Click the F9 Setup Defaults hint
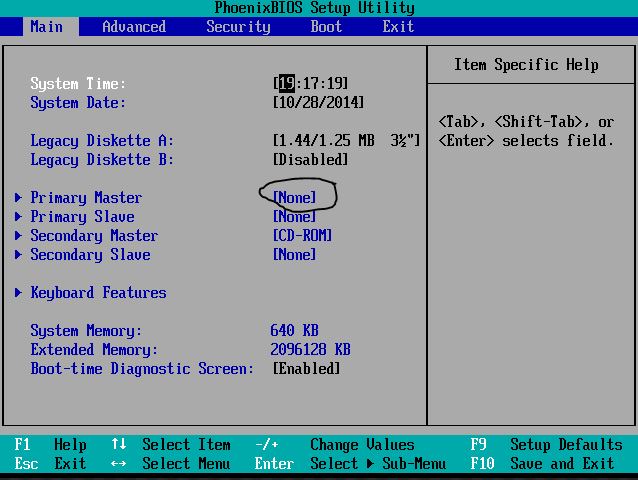Viewport: 638px width, 480px height. click(546, 445)
